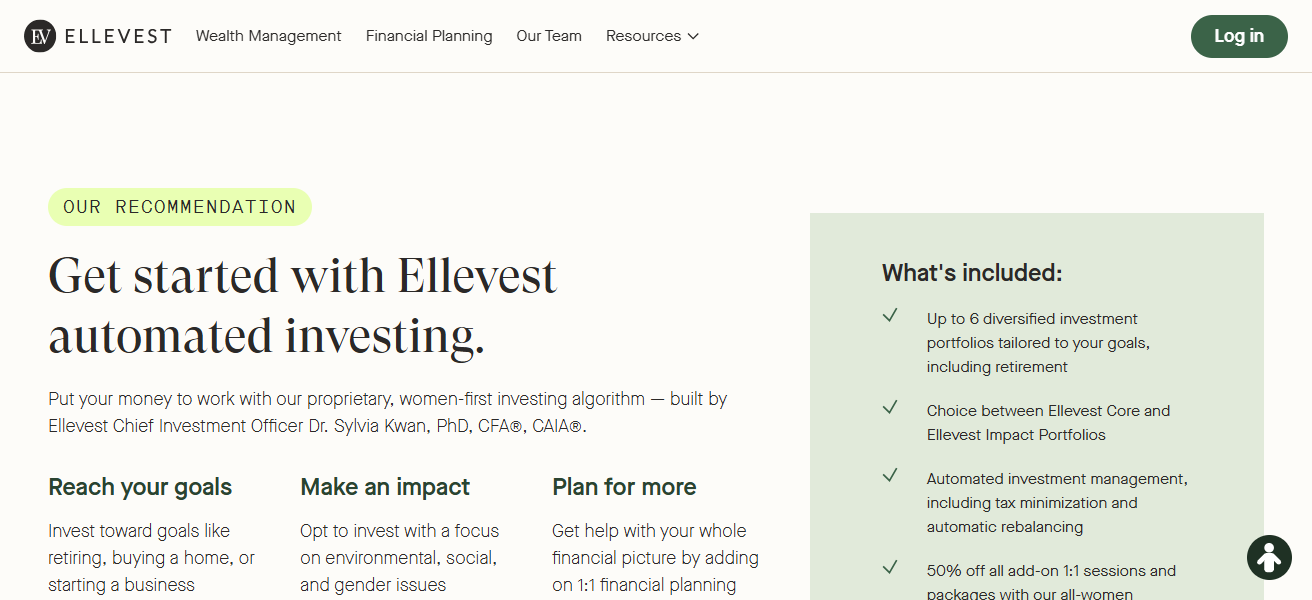The width and height of the screenshot is (1312, 600).
Task: Click the Ellevest wordmark in the header
Action: click(116, 36)
